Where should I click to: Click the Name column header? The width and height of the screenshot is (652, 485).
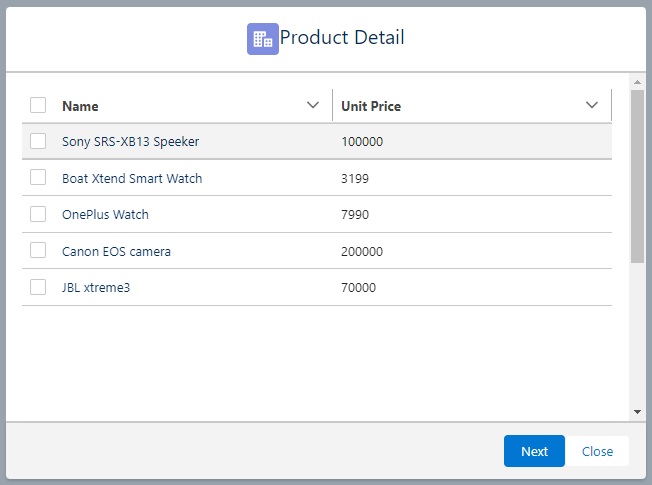click(80, 106)
